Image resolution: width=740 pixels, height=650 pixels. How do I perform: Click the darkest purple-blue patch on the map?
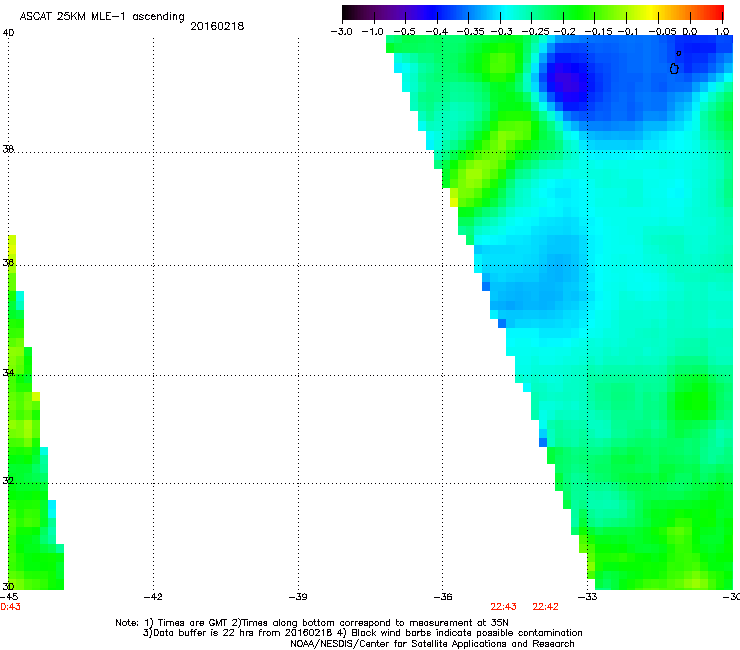point(567,80)
